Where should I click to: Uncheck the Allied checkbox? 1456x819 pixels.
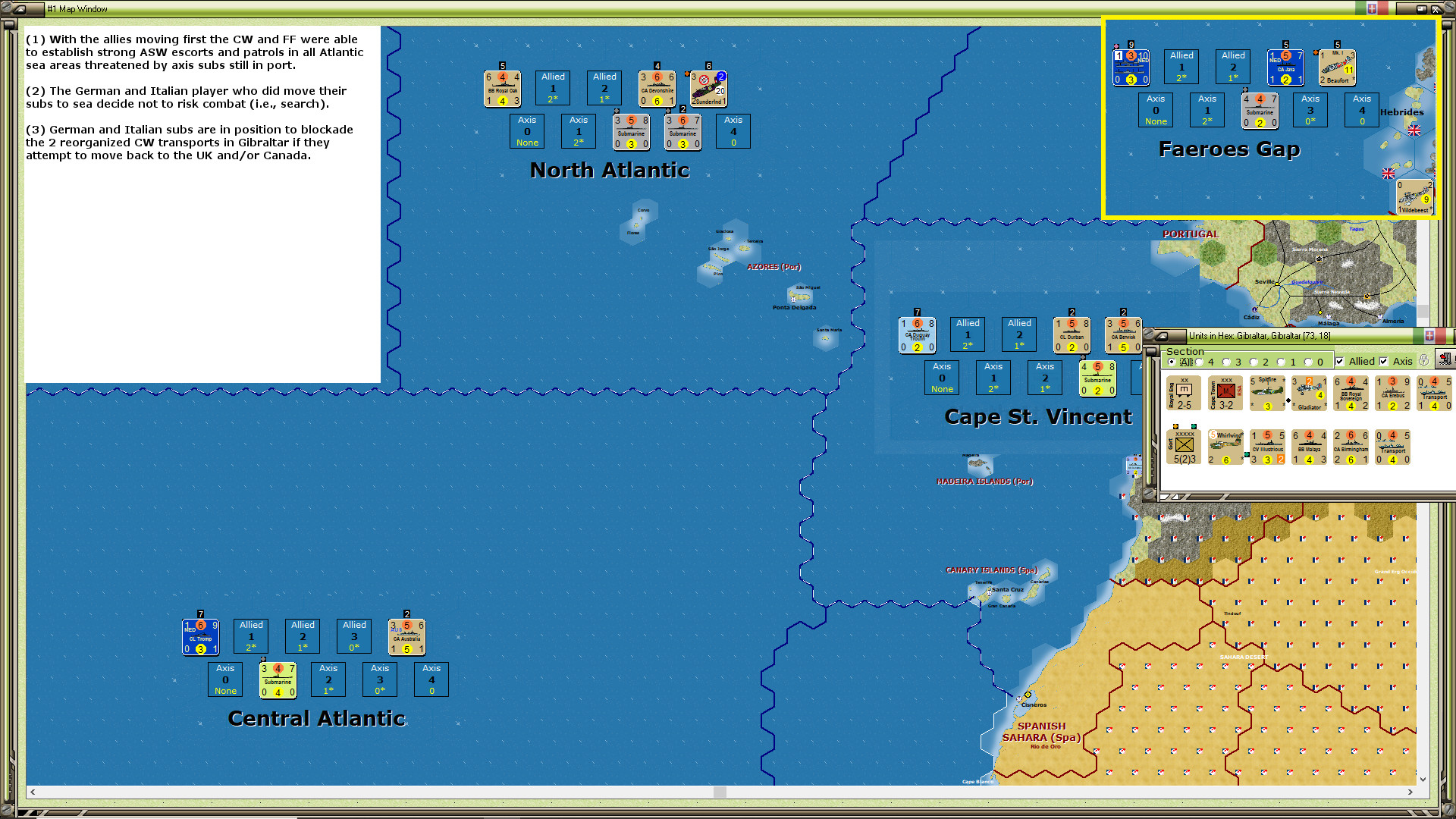pos(1340,362)
